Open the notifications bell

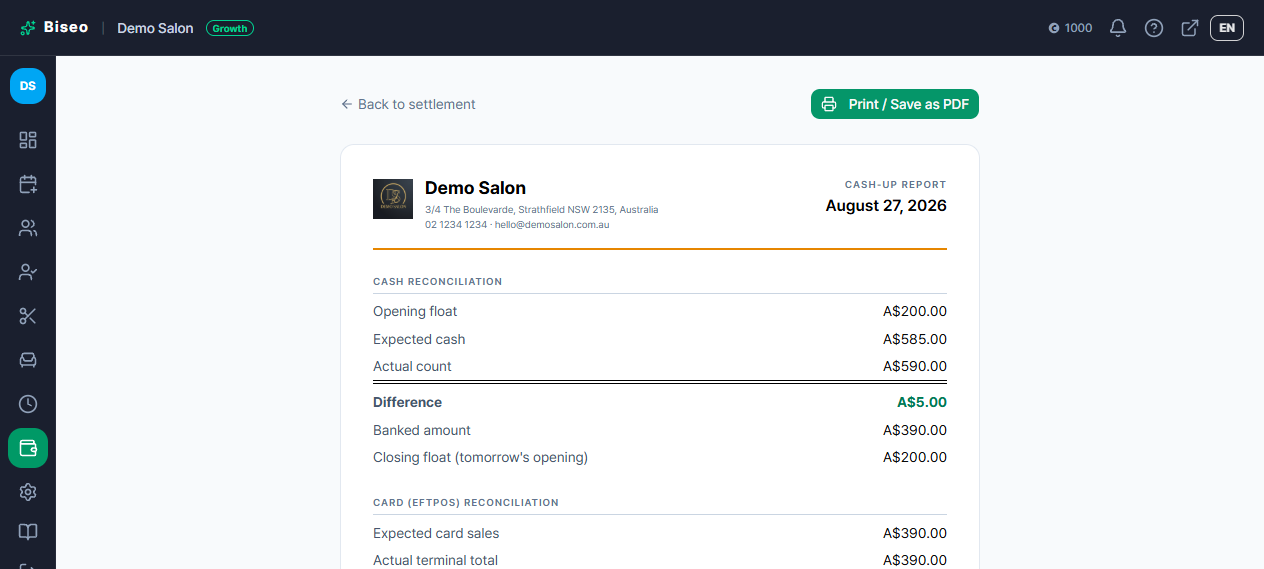point(1118,28)
